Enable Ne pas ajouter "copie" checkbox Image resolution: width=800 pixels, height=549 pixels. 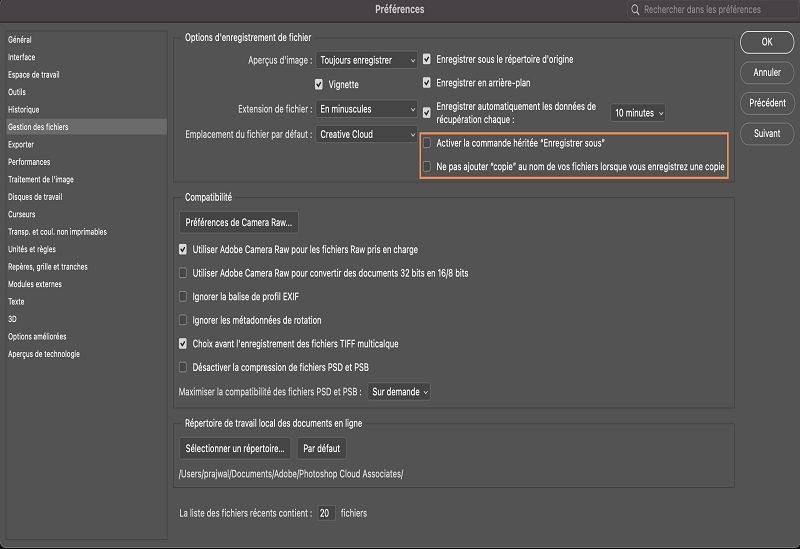(x=427, y=166)
